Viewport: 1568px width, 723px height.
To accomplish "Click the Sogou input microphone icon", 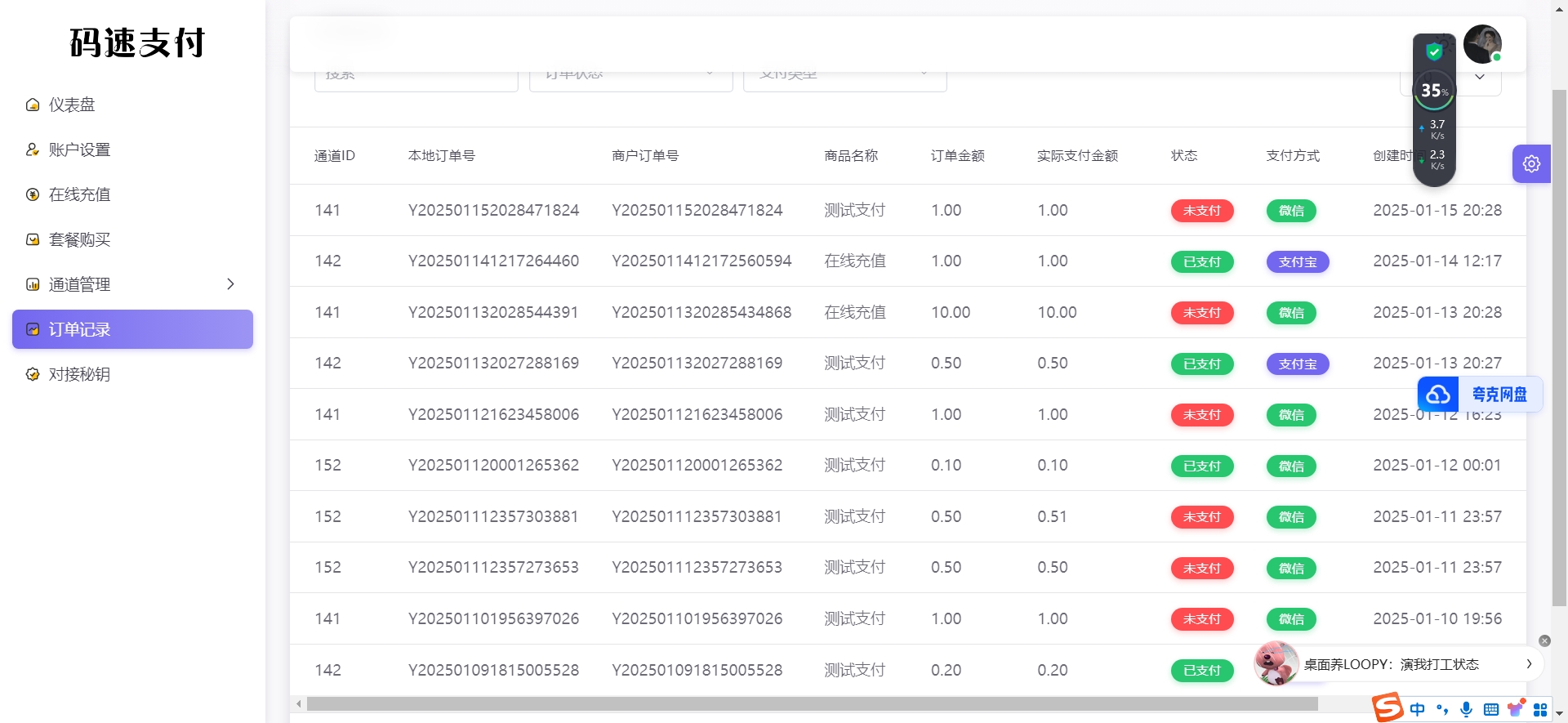I will [x=1466, y=709].
